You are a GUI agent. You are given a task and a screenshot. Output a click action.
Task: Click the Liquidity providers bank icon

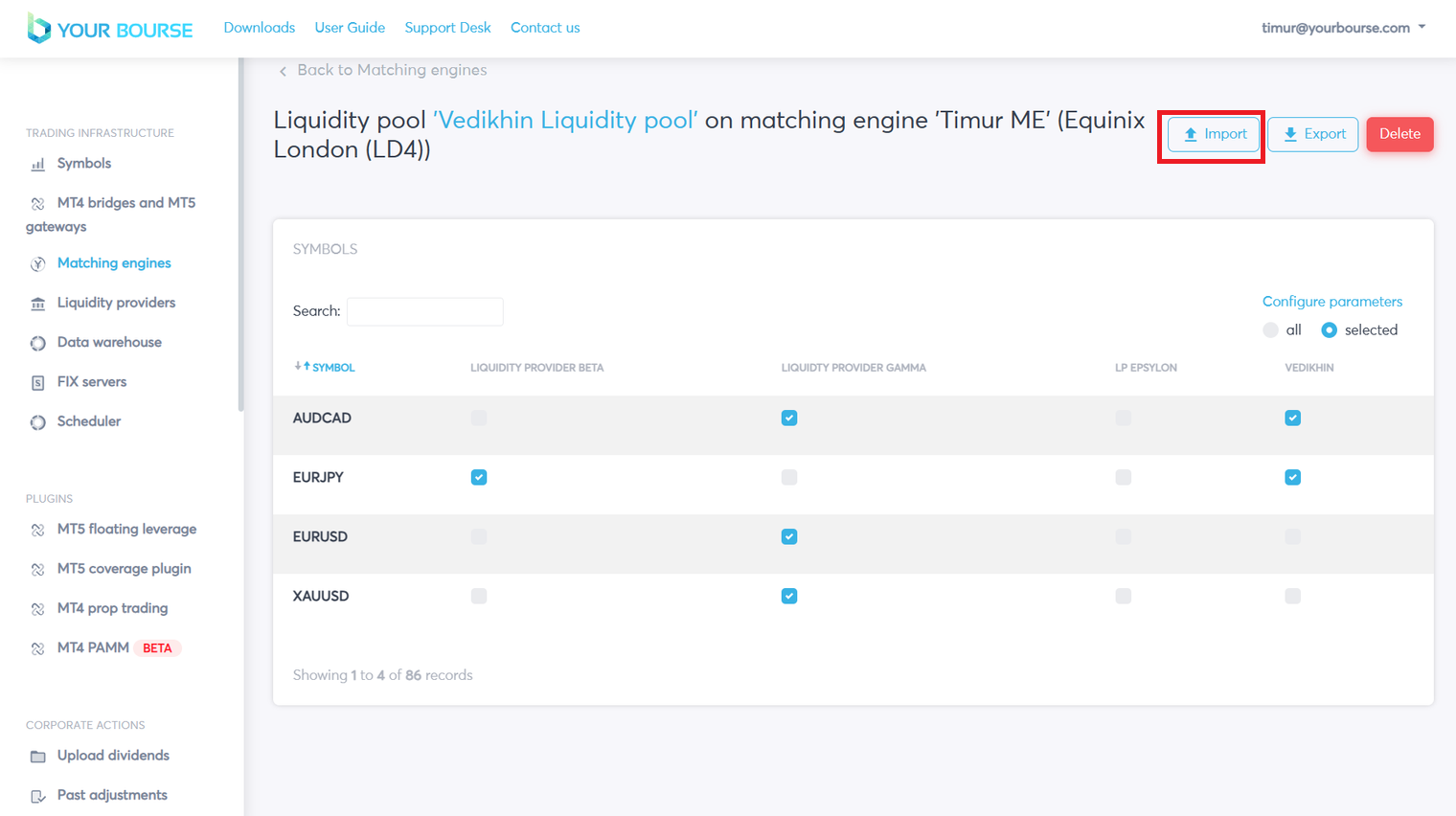click(x=38, y=304)
